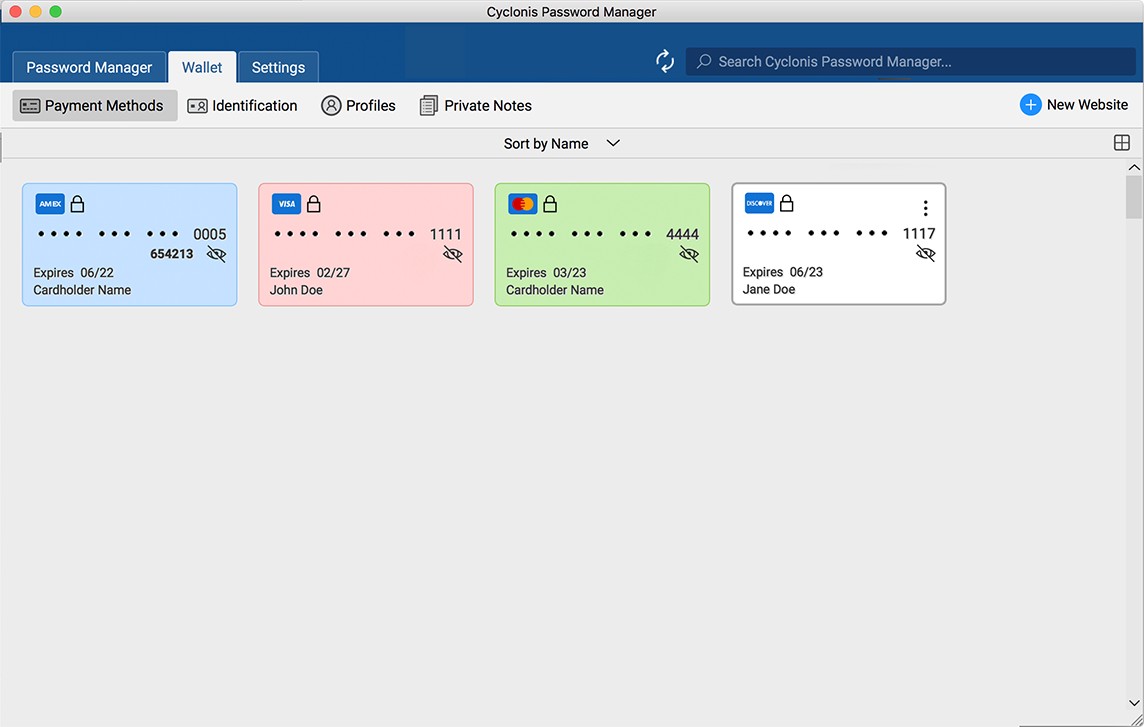Click the grid view layout icon
Viewport: 1144px width, 727px height.
pos(1121,143)
